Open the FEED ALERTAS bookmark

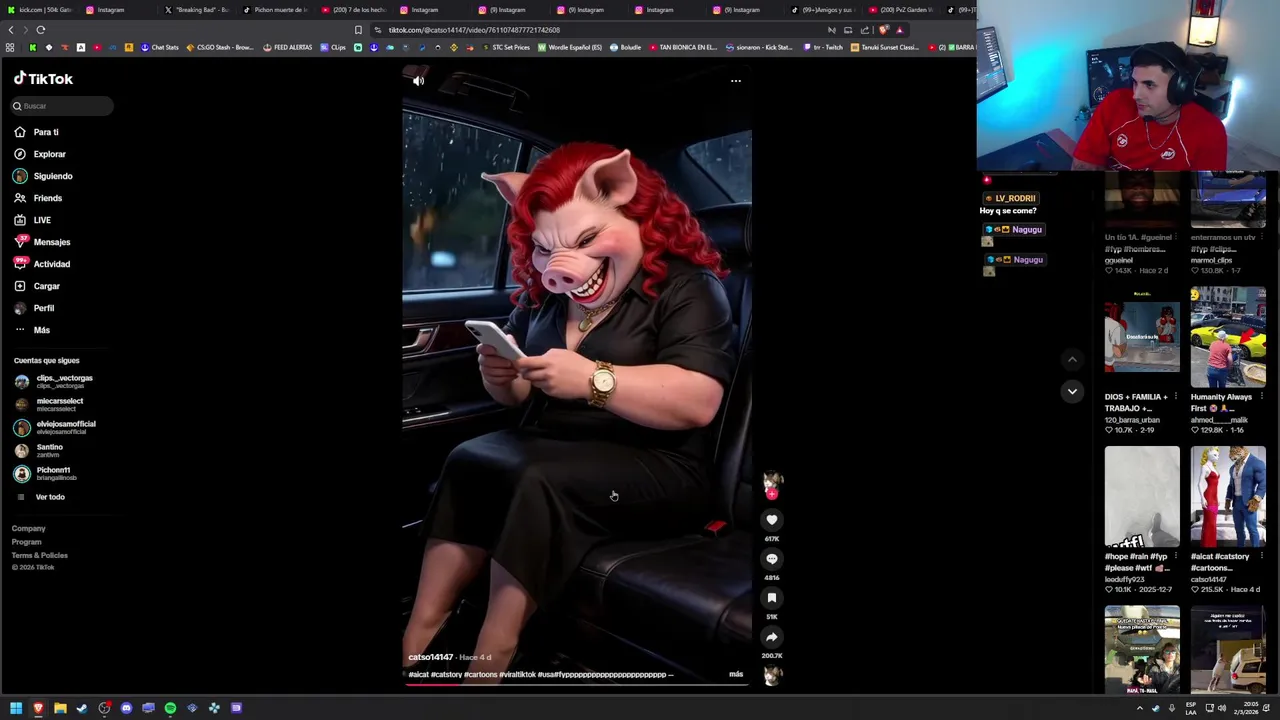(x=288, y=47)
